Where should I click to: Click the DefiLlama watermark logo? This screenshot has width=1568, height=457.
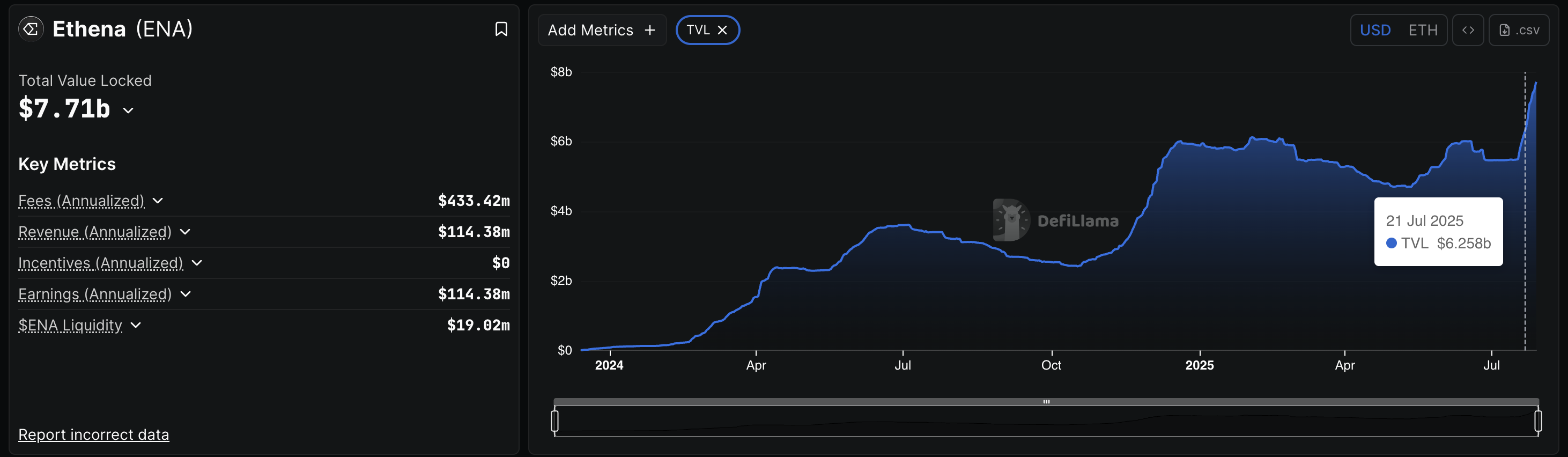(x=1011, y=220)
